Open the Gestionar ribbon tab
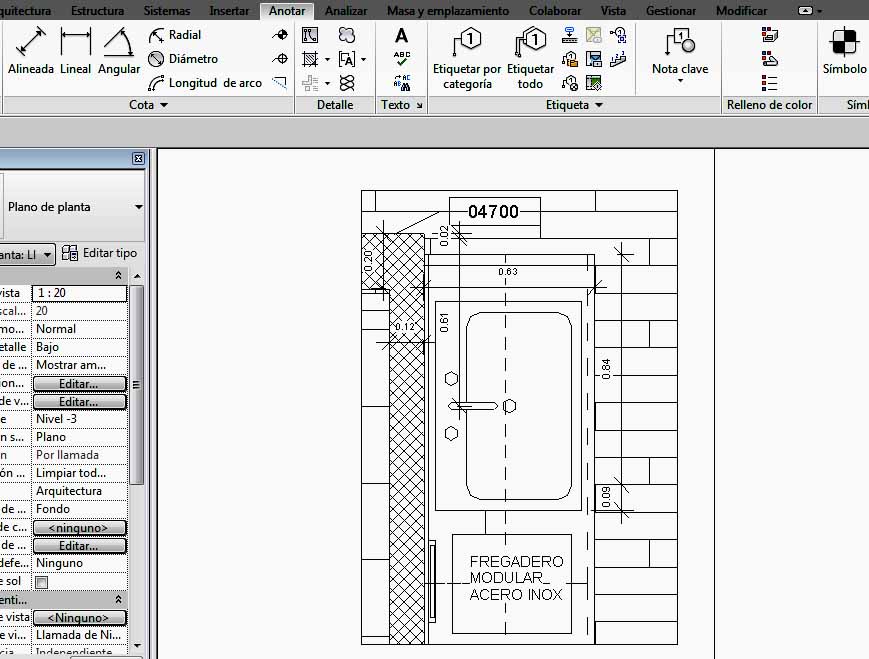This screenshot has height=659, width=869. (671, 11)
